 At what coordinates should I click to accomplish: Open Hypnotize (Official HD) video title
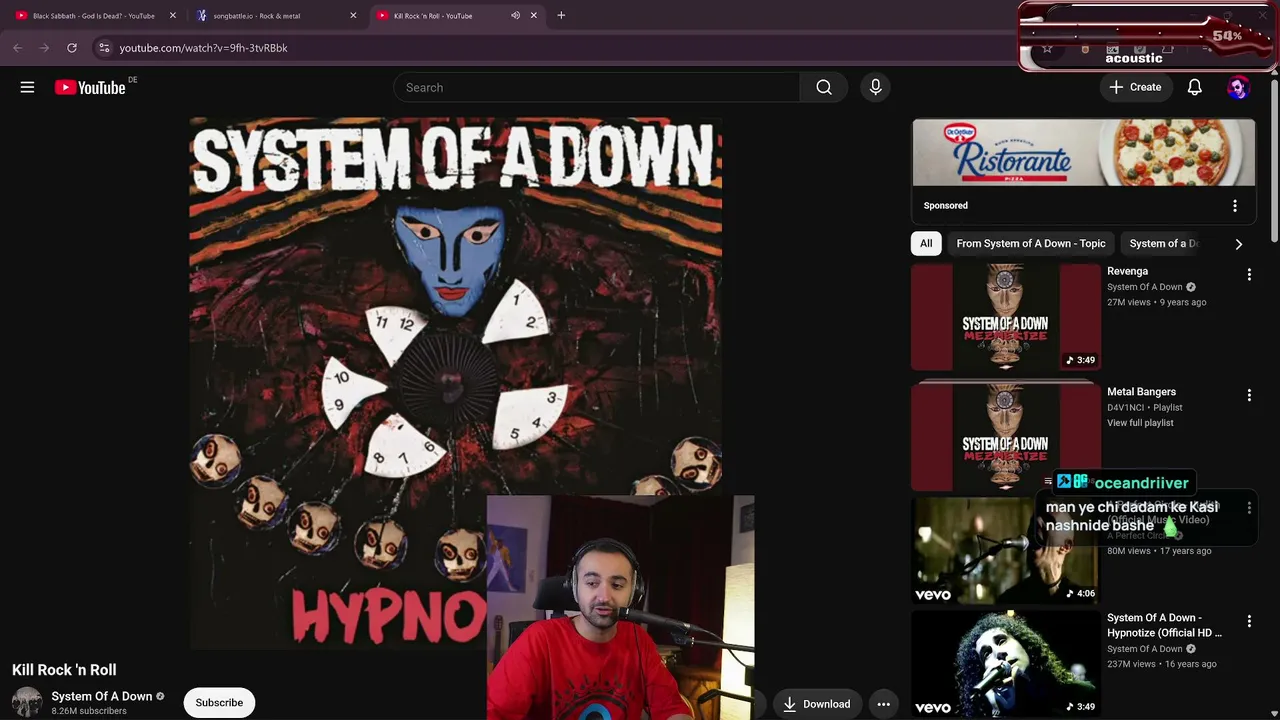tap(1164, 625)
